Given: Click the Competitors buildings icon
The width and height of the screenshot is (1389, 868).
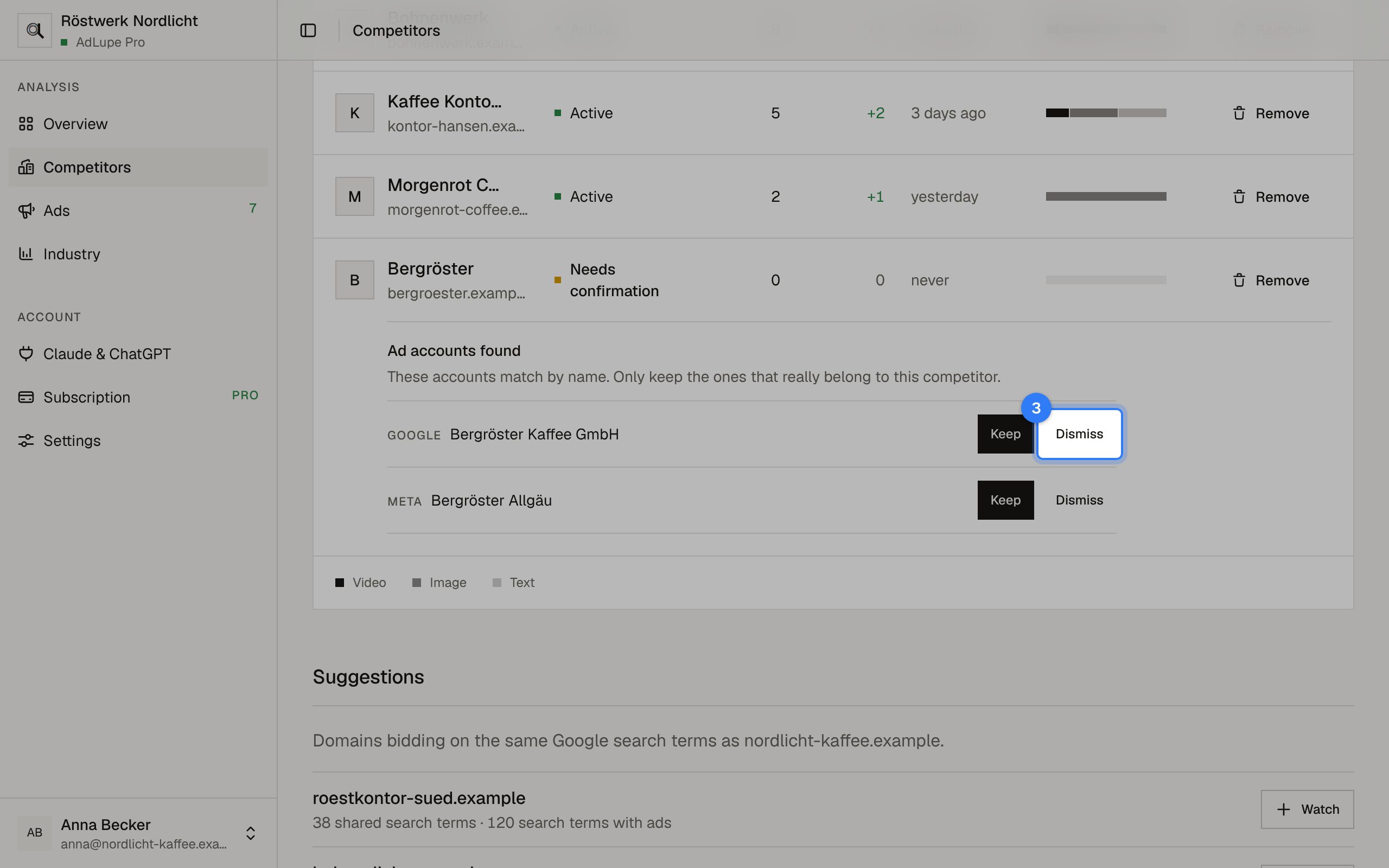Looking at the screenshot, I should pos(26,167).
